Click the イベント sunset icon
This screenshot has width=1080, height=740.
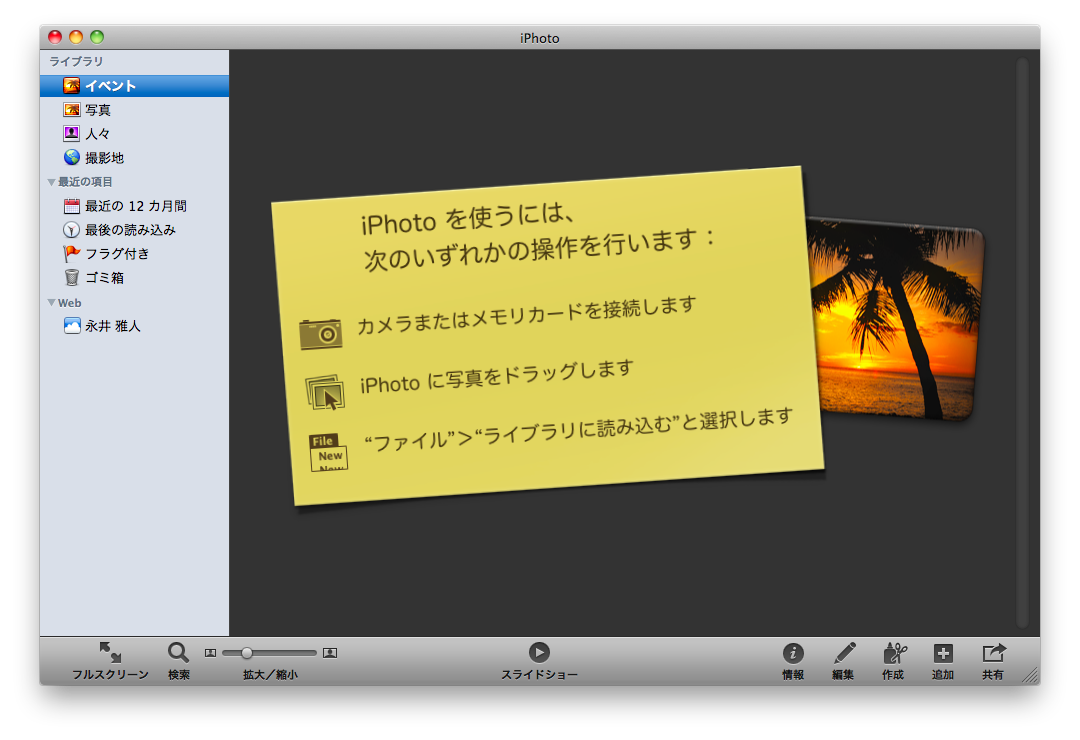pyautogui.click(x=72, y=86)
